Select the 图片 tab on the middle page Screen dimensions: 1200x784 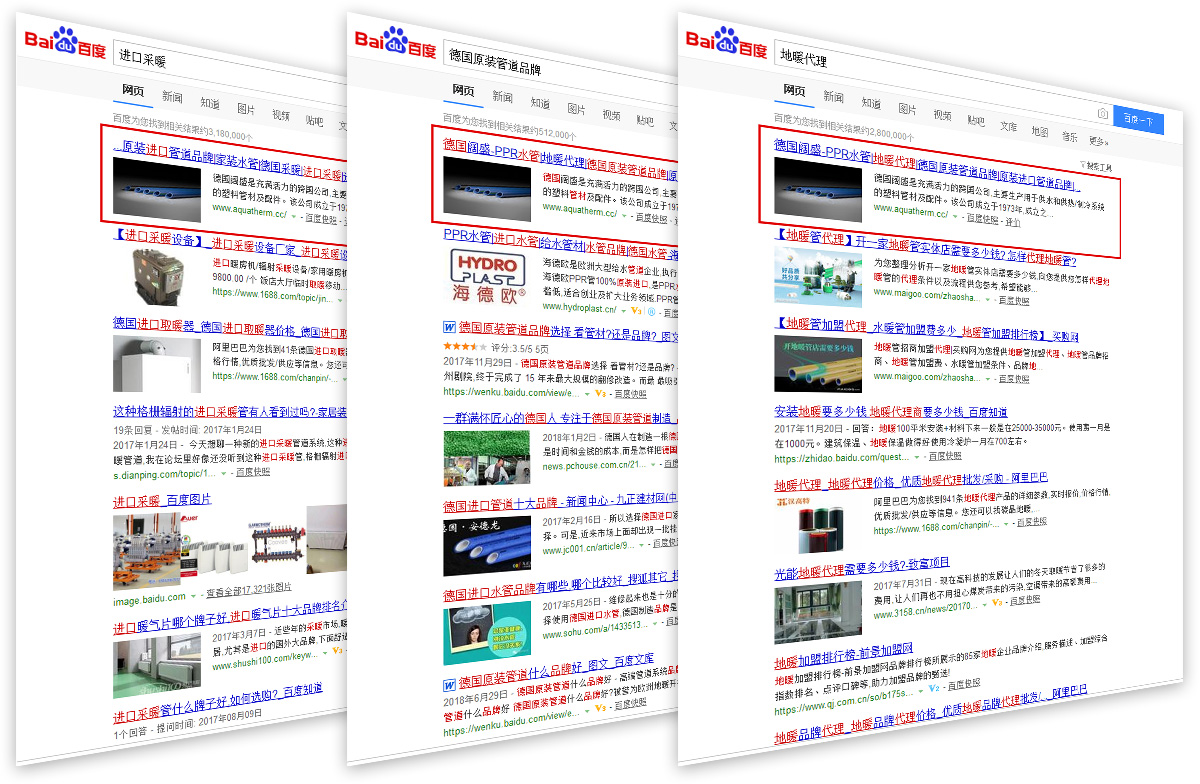pyautogui.click(x=577, y=108)
